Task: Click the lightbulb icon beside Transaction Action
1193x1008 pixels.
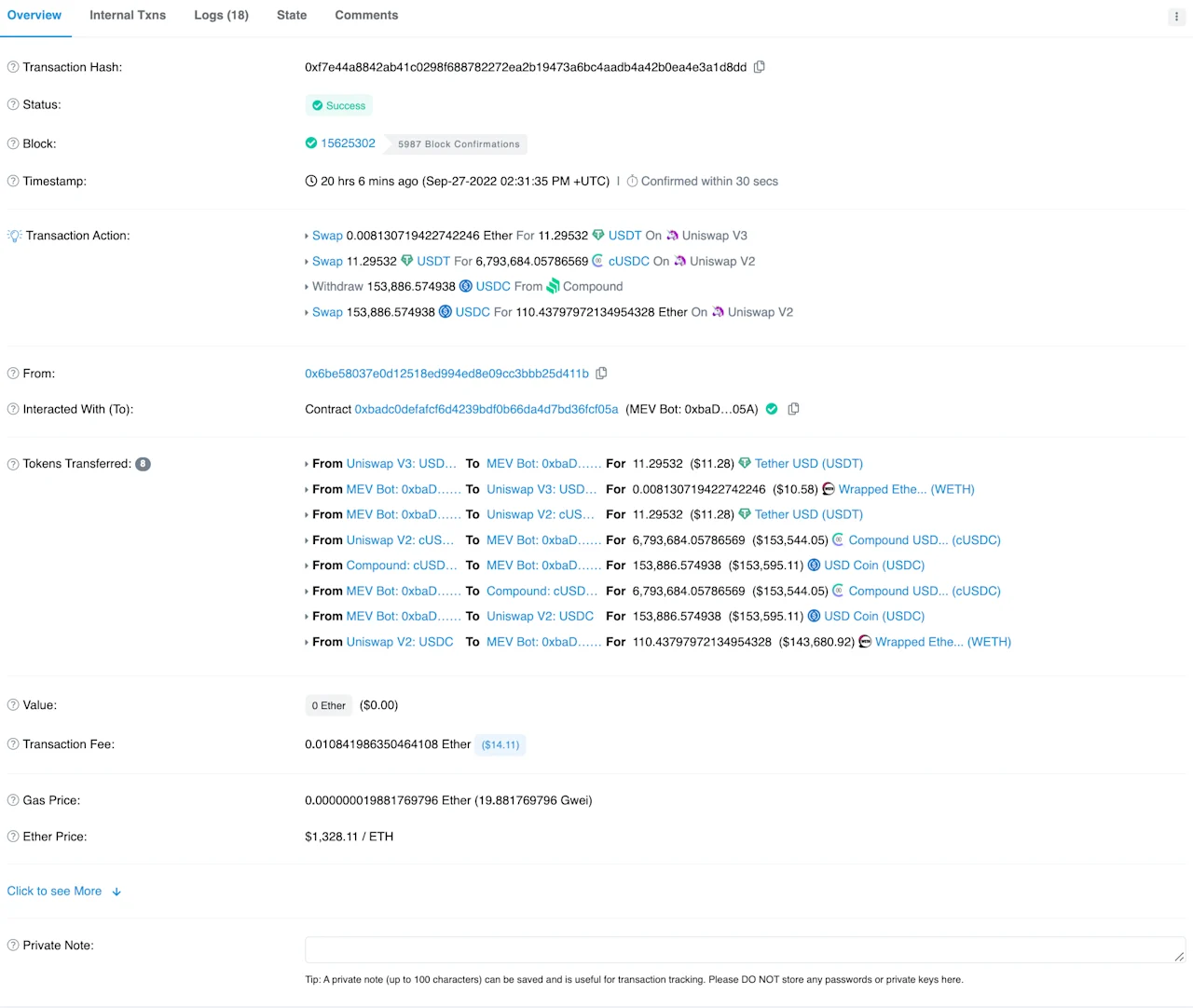Action: click(14, 236)
